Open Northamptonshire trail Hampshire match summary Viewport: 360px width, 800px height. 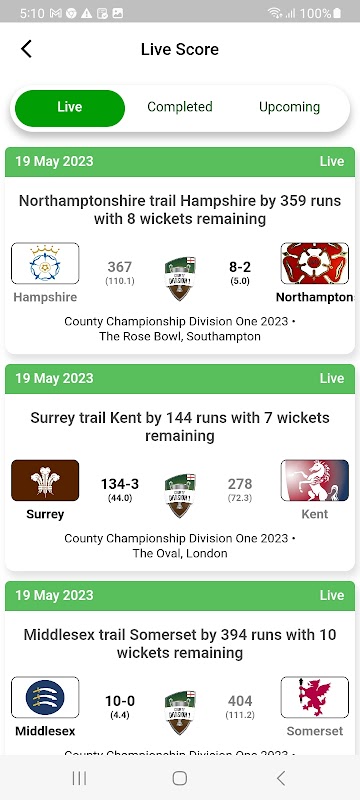pyautogui.click(x=180, y=210)
